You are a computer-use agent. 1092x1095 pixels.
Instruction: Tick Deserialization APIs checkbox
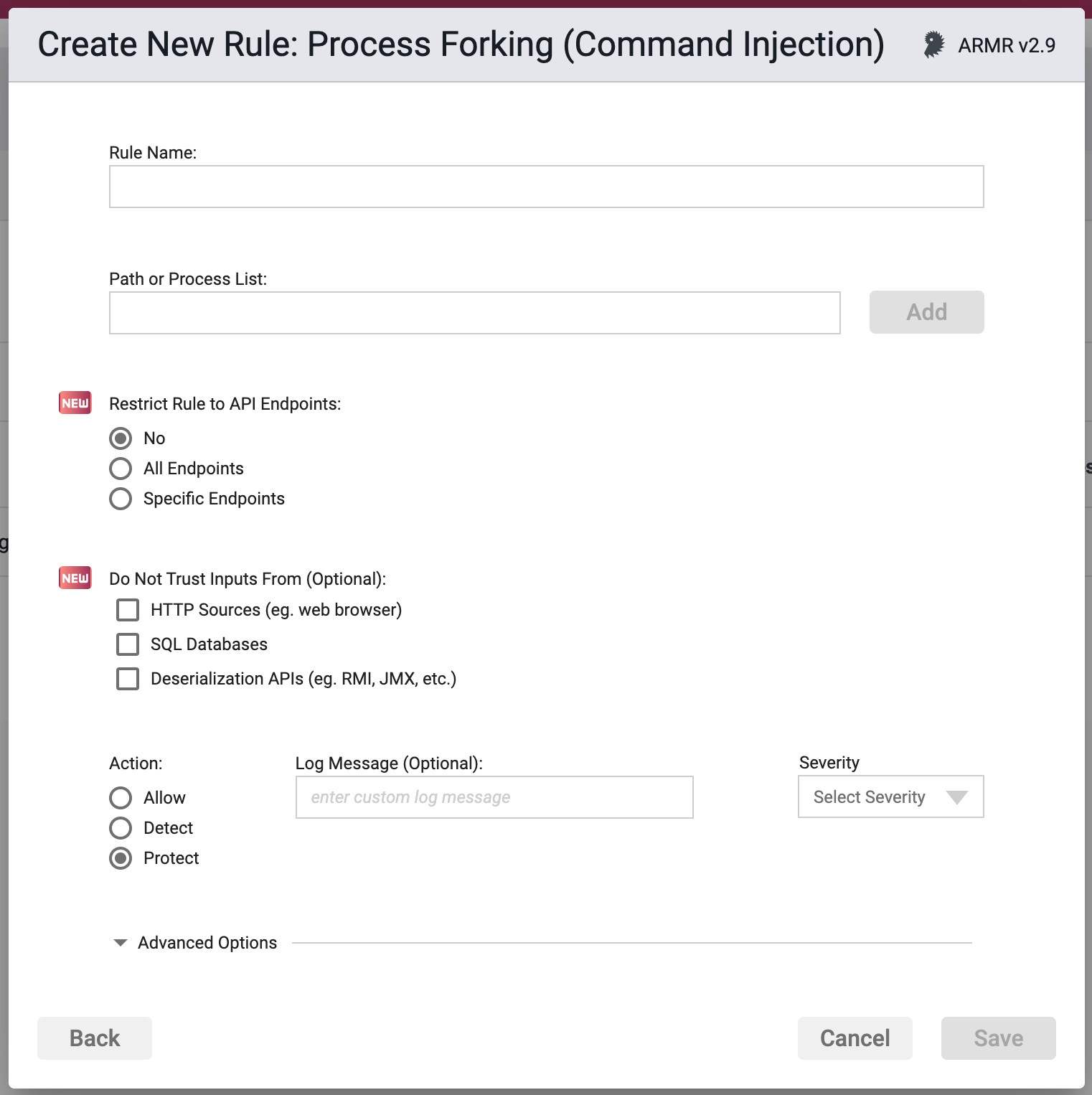tap(128, 679)
